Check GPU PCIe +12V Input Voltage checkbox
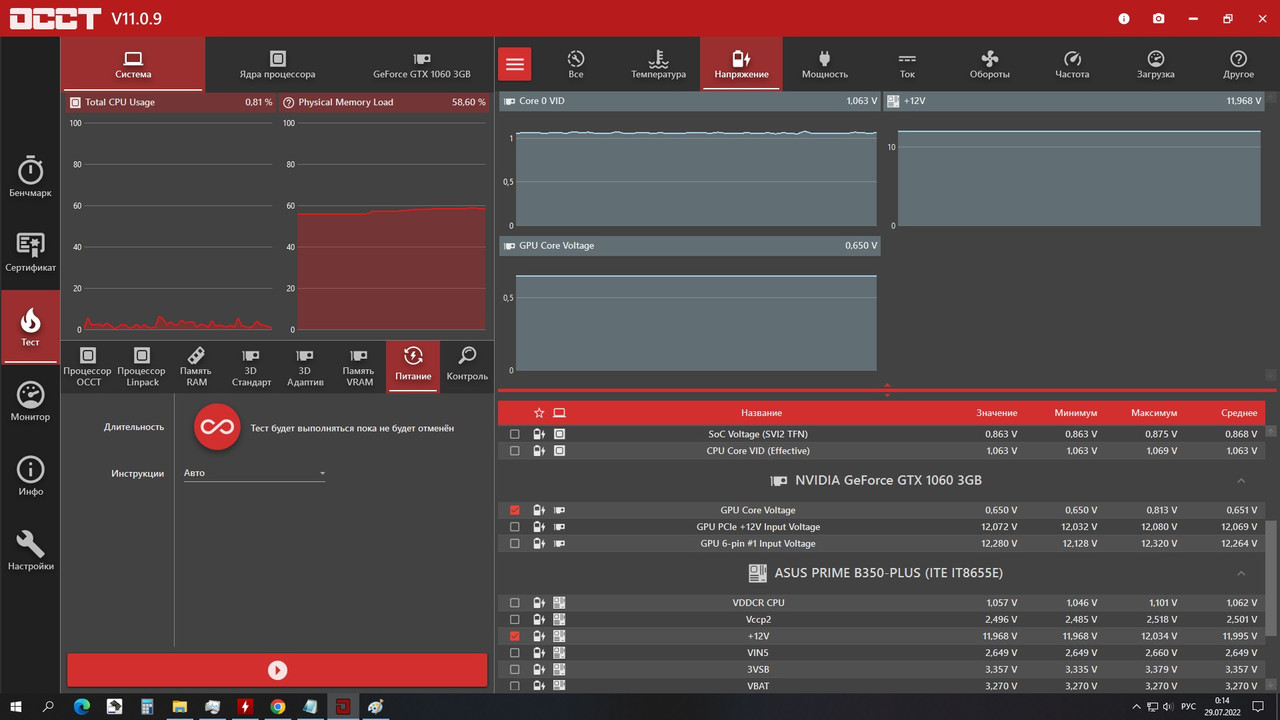 pyautogui.click(x=515, y=527)
